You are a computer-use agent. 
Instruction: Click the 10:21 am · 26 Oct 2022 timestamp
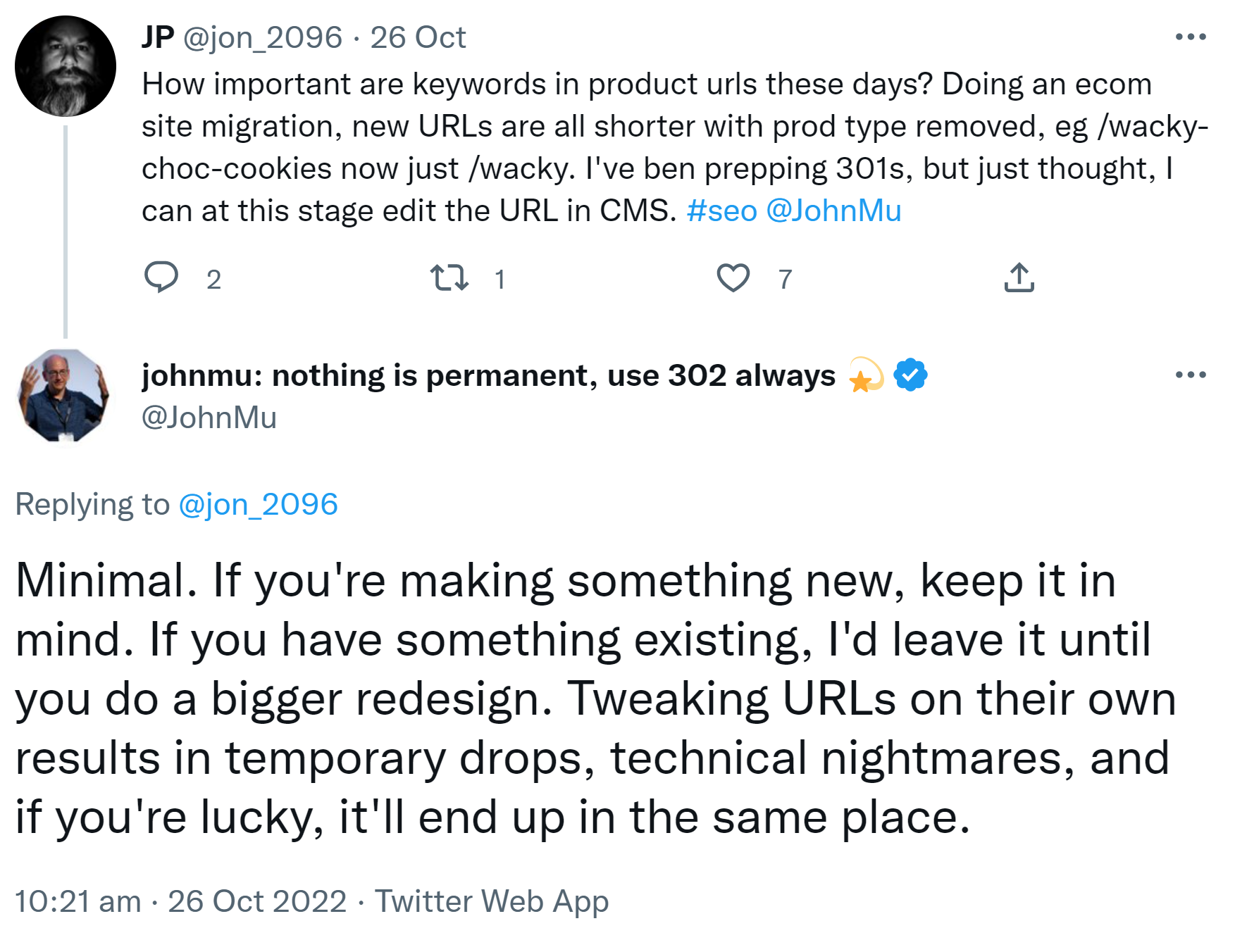point(180,901)
